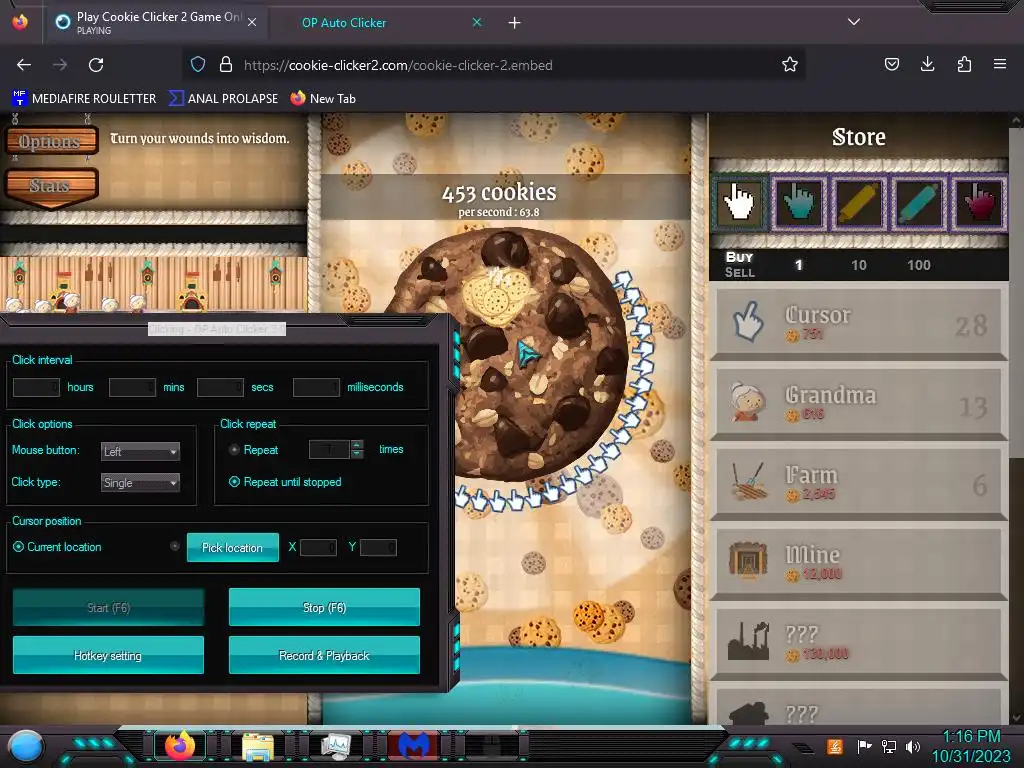
Task: Open the Click type dropdown
Action: [140, 483]
